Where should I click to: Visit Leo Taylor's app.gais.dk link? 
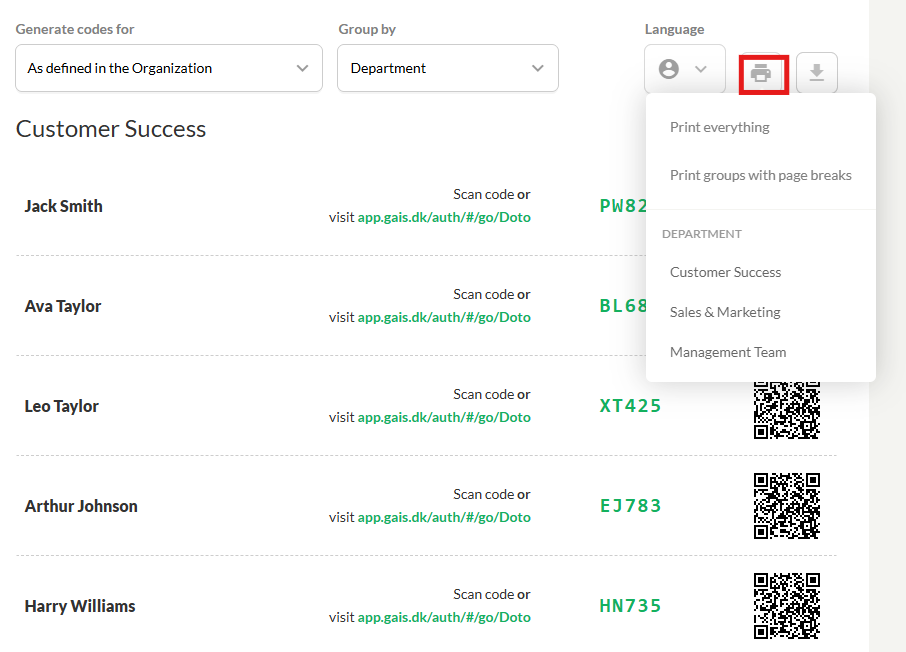pos(444,417)
